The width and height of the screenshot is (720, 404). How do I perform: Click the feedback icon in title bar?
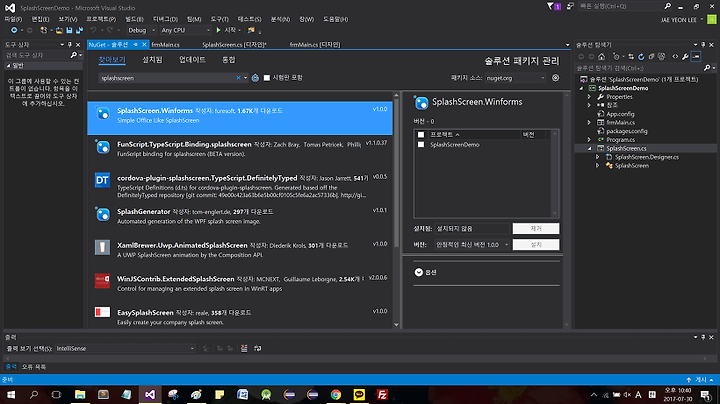pyautogui.click(x=570, y=6)
